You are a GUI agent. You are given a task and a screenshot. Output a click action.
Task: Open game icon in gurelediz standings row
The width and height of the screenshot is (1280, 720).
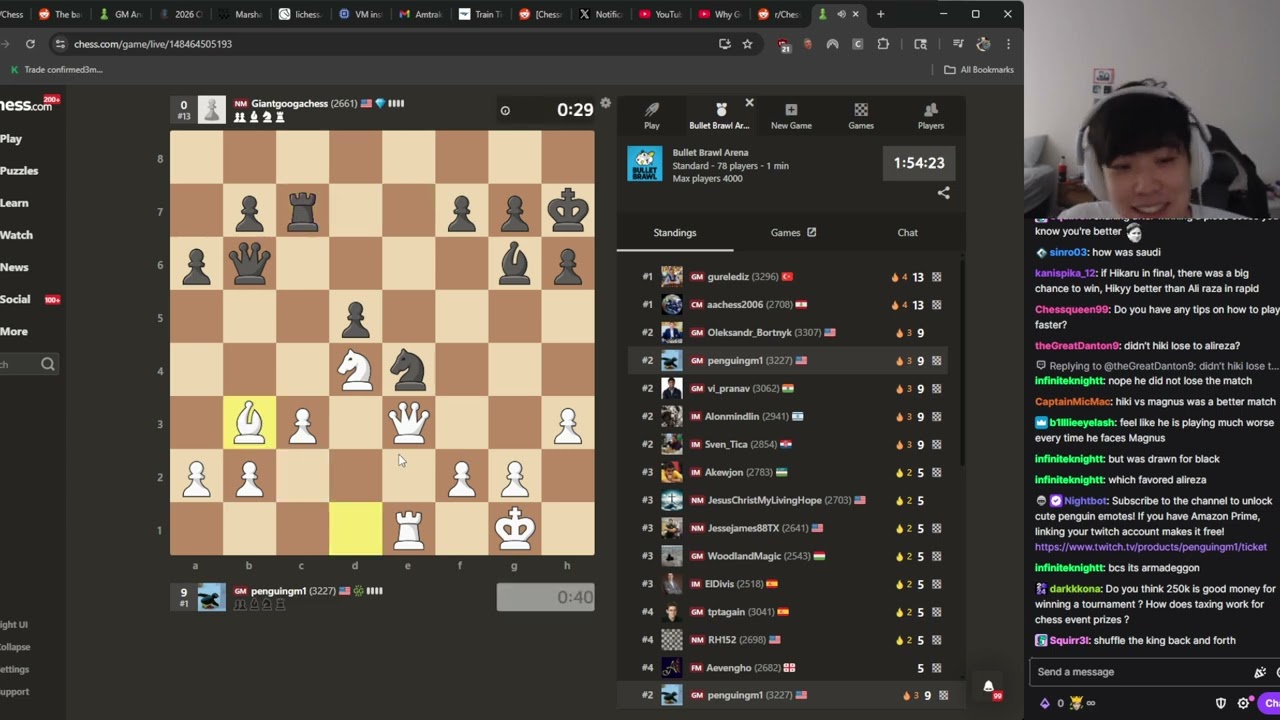pos(936,277)
